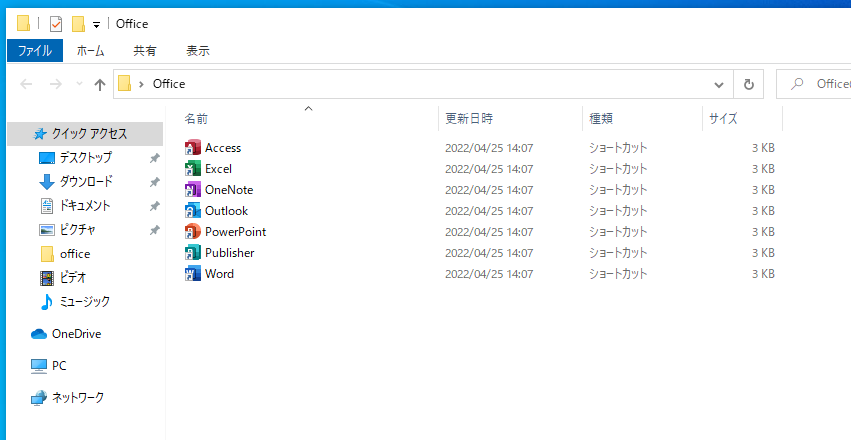Select the OneNote shortcut icon
The height and width of the screenshot is (440, 851).
(193, 190)
